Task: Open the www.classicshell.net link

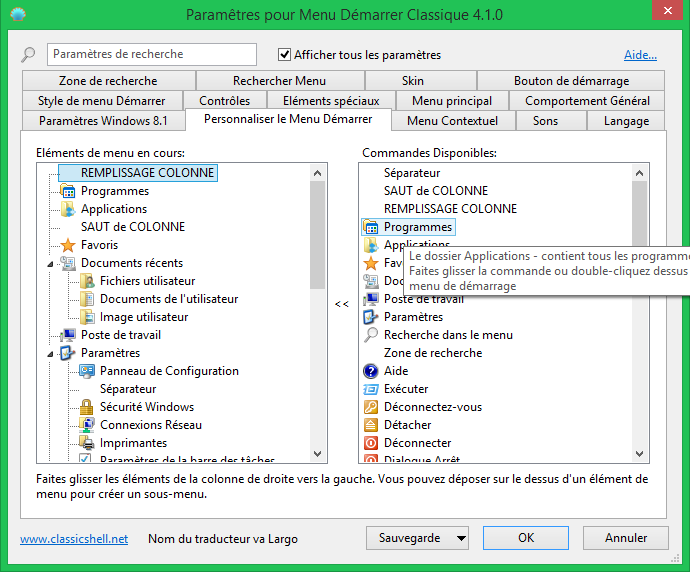Action: click(x=74, y=539)
